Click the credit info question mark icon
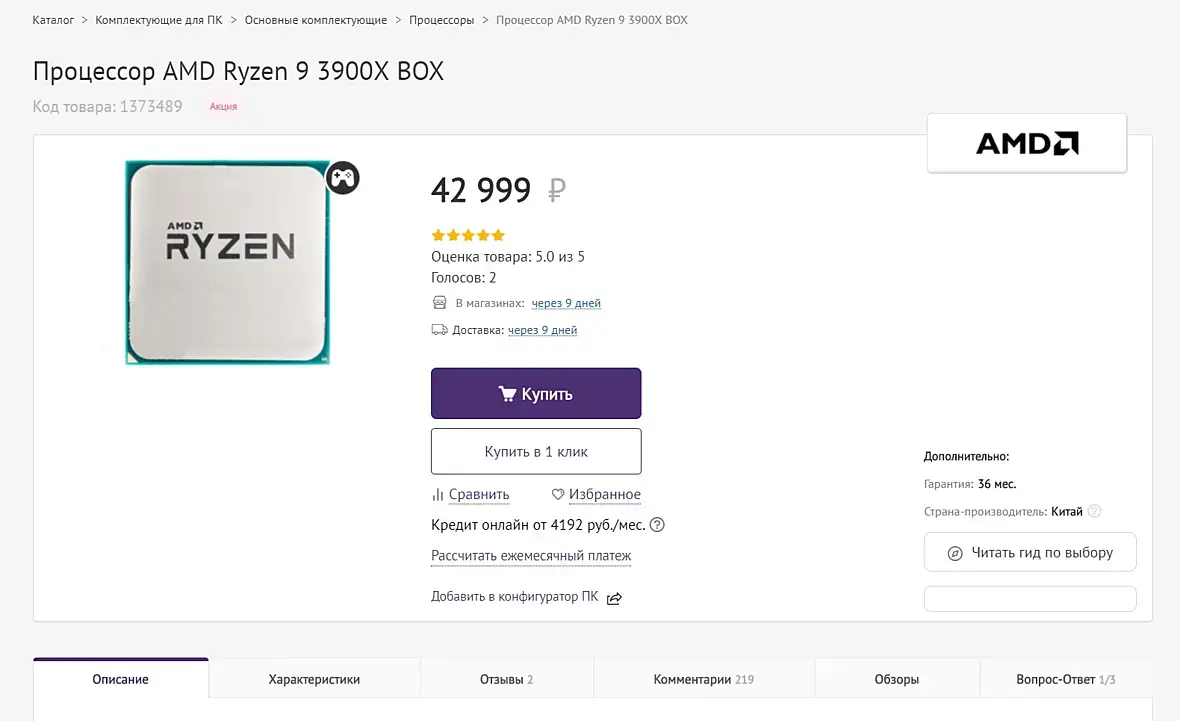Viewport: 1180px width, 721px height. [657, 525]
